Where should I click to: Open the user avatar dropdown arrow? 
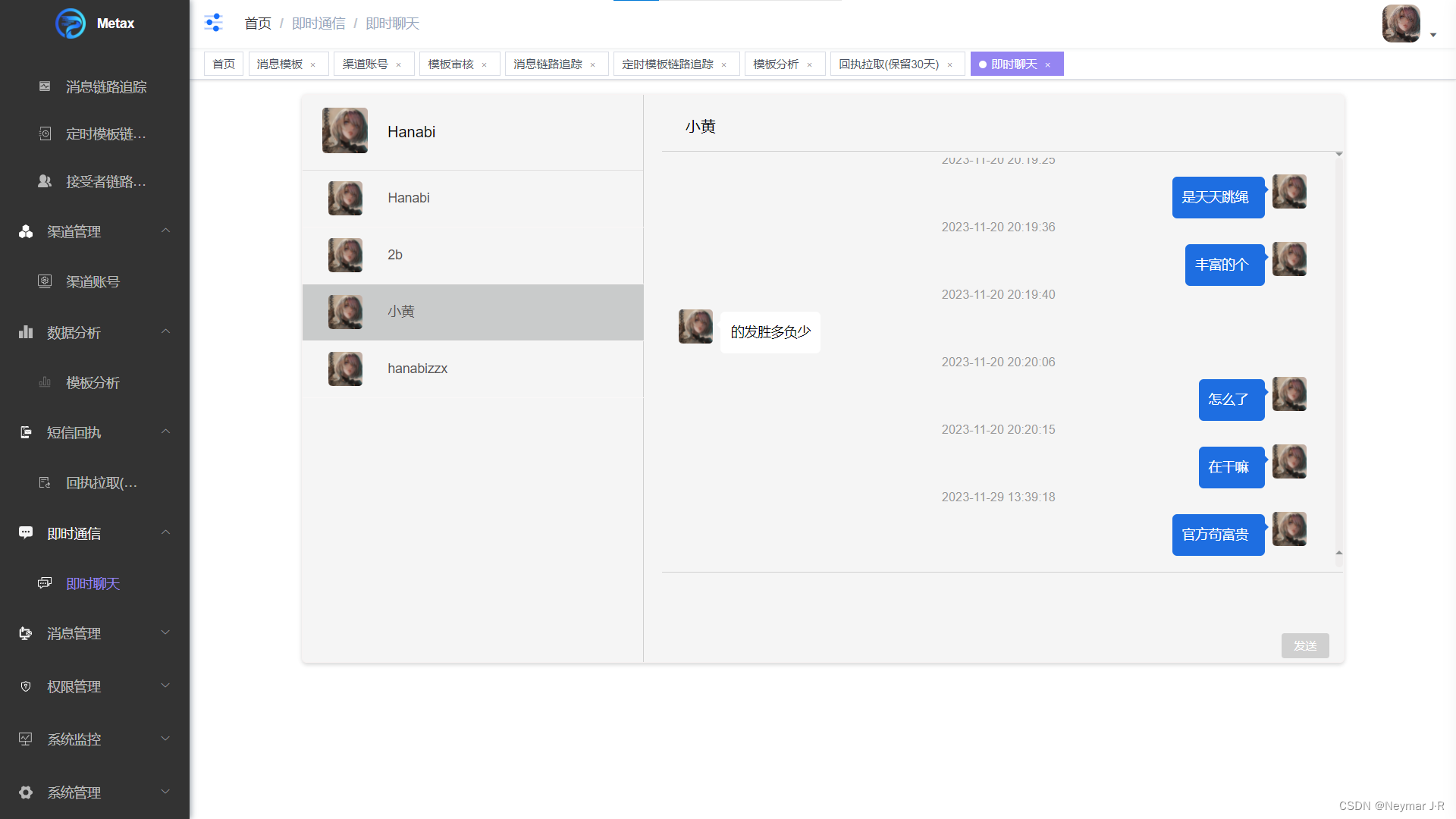click(x=1433, y=35)
